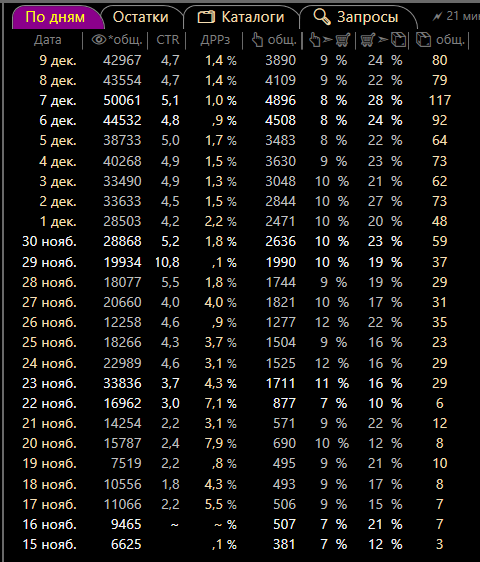The height and width of the screenshot is (562, 480).
Task: Switch to the Каталоги tab
Action: 241,17
